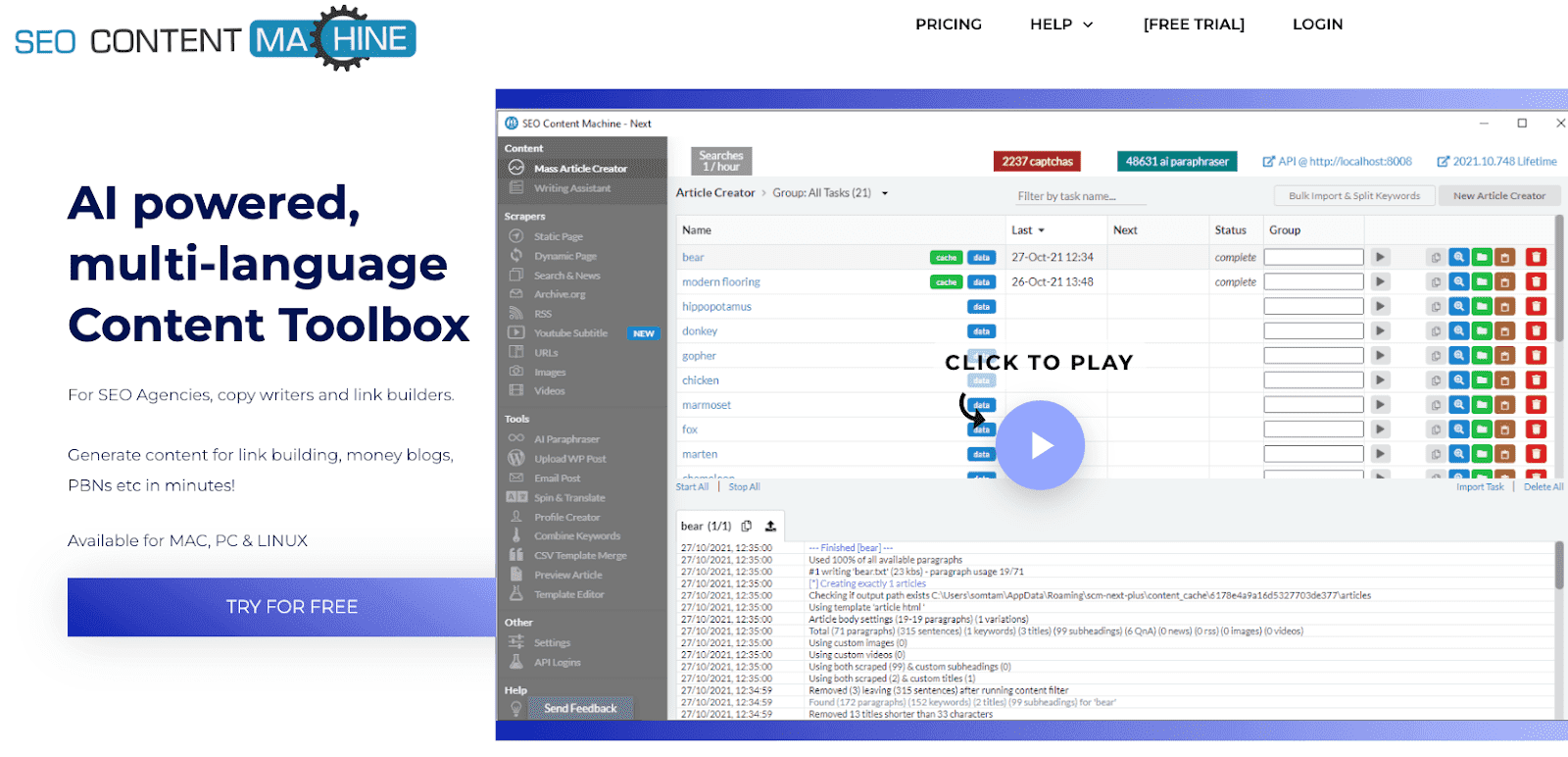Open the URLs scraper
The image size is (1568, 757).
pyautogui.click(x=546, y=353)
